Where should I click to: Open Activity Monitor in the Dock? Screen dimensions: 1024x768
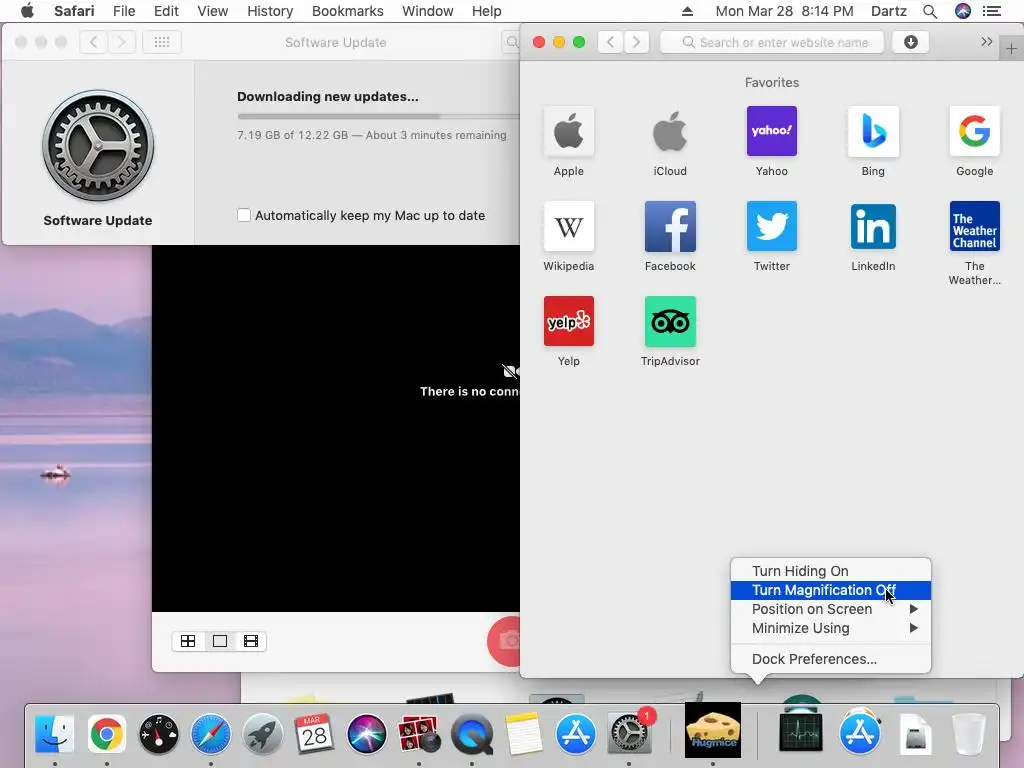801,733
